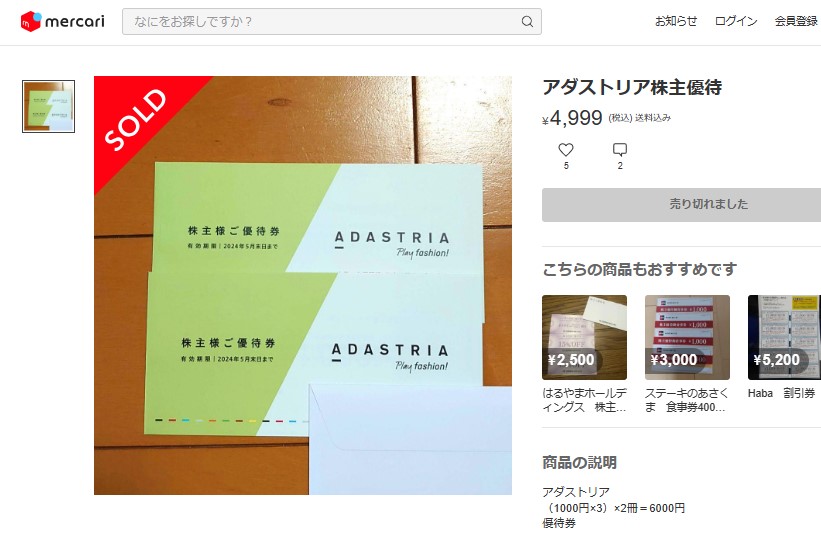The image size is (821, 543).
Task: Like the item with heart icon
Action: tap(565, 150)
